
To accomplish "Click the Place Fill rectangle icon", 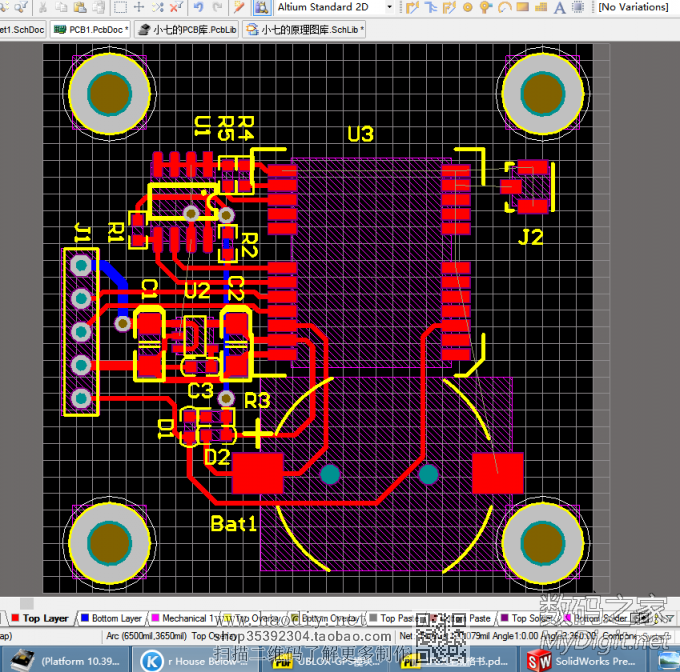I will click(x=523, y=7).
